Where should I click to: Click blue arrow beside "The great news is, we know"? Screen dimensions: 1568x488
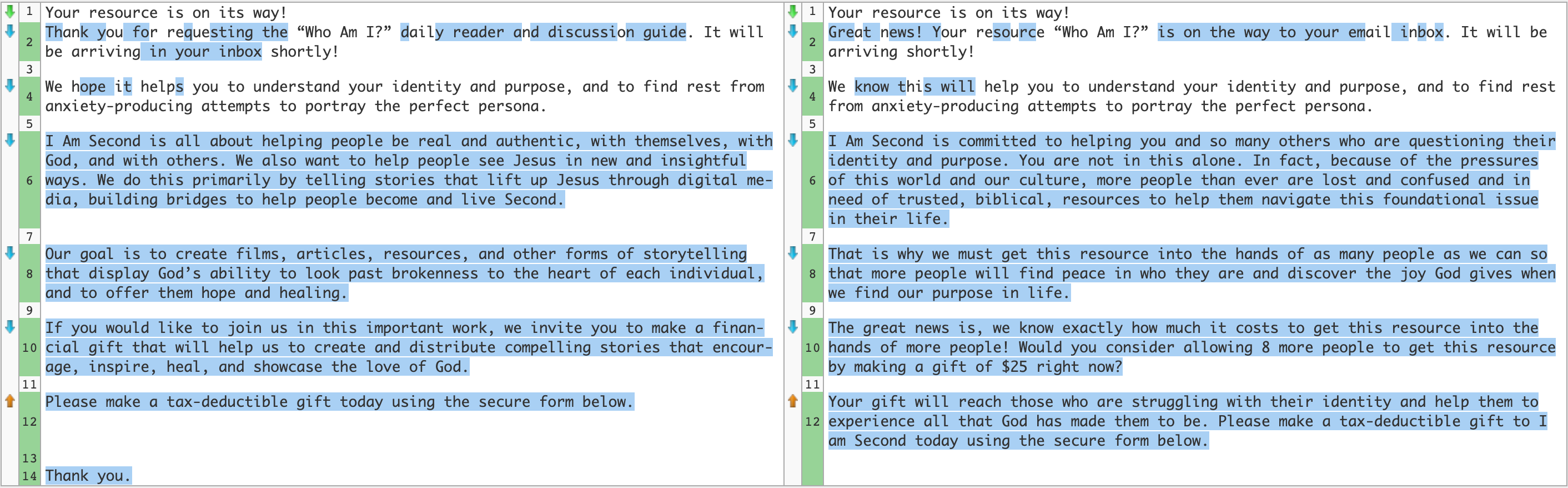792,327
